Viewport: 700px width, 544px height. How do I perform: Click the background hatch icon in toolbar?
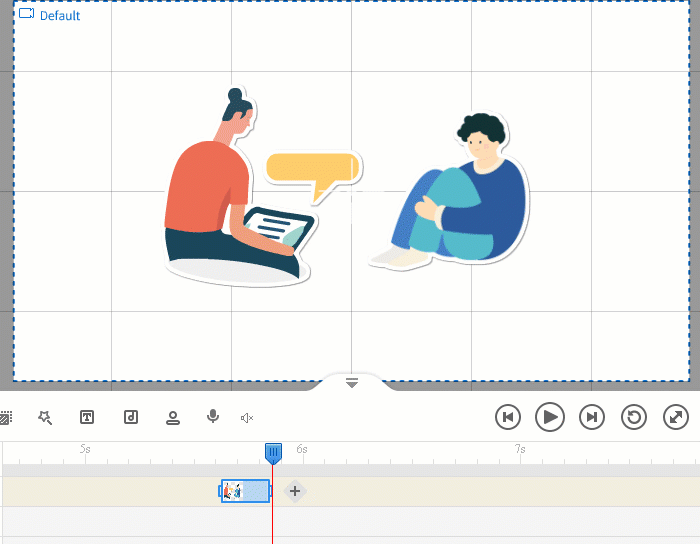click(x=5, y=418)
